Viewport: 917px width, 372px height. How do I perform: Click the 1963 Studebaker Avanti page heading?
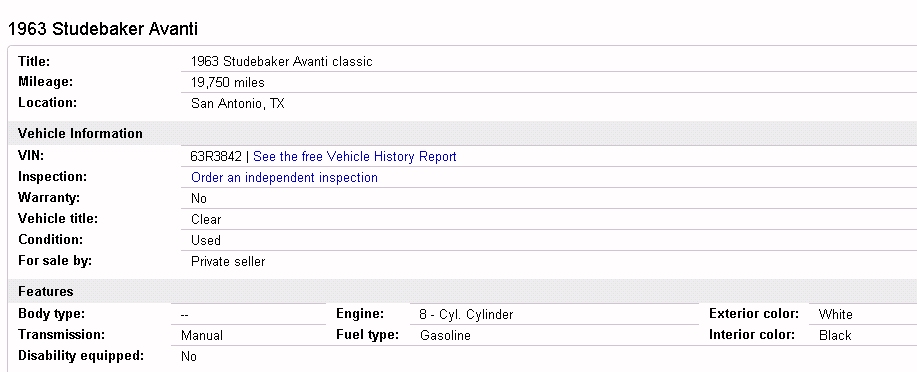point(103,29)
